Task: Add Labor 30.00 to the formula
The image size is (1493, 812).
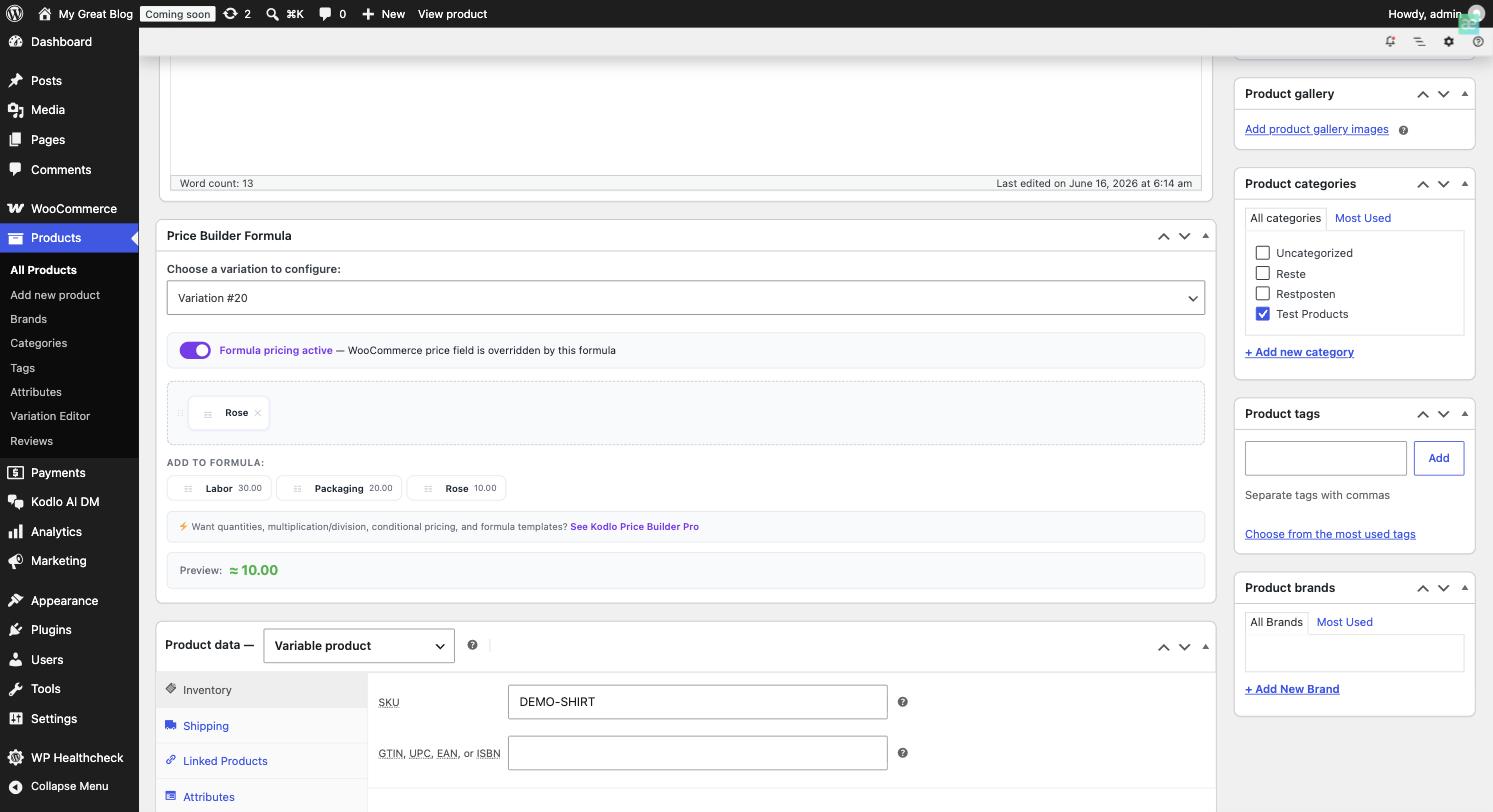Action: tap(220, 488)
